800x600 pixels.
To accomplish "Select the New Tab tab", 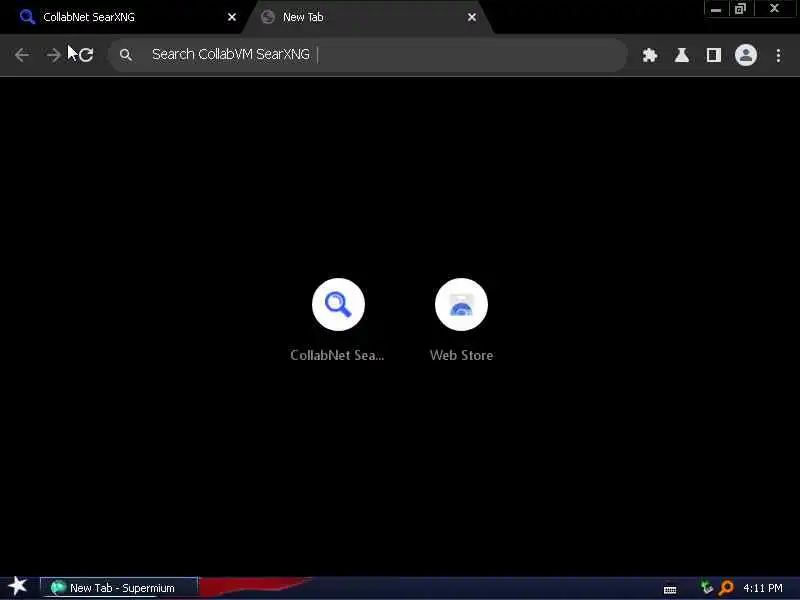I will coord(367,17).
